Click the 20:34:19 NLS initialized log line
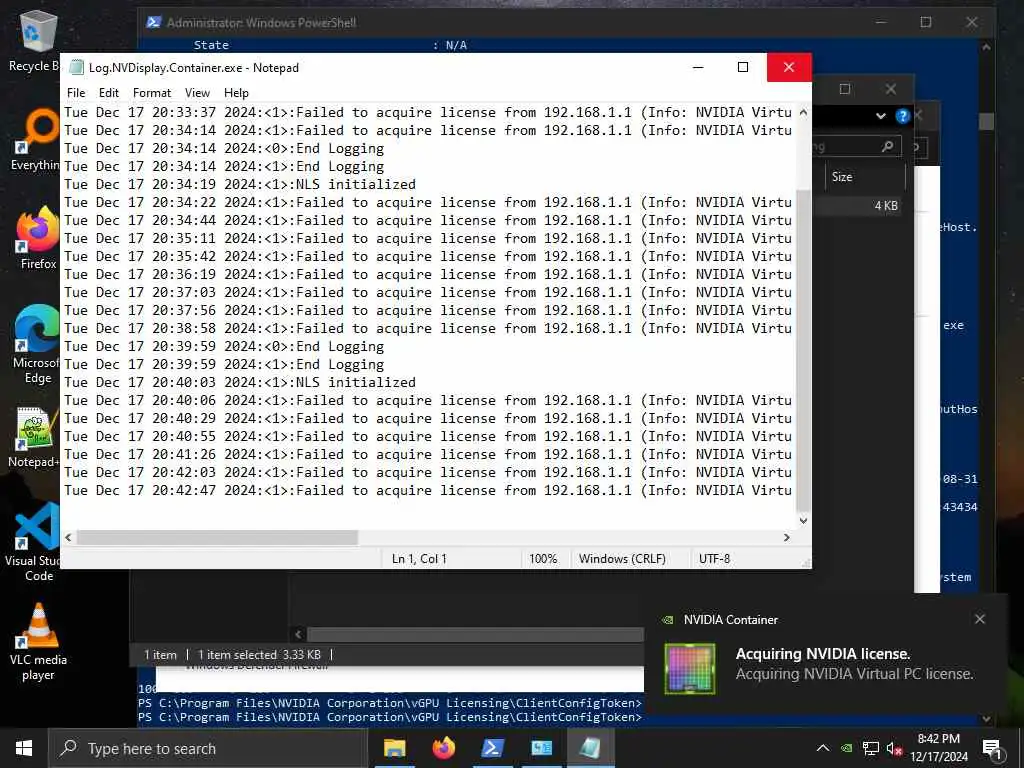This screenshot has width=1024, height=768. pos(240,184)
